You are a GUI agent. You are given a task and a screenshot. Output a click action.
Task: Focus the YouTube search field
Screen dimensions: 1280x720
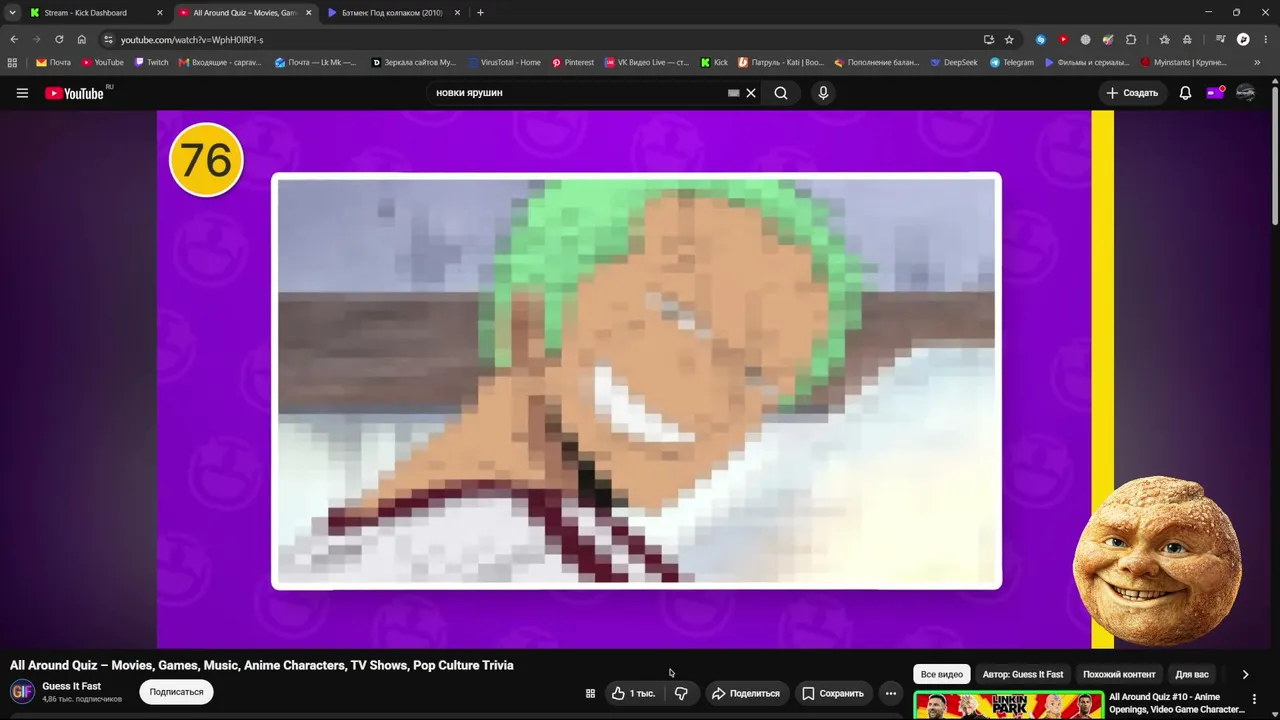(578, 93)
